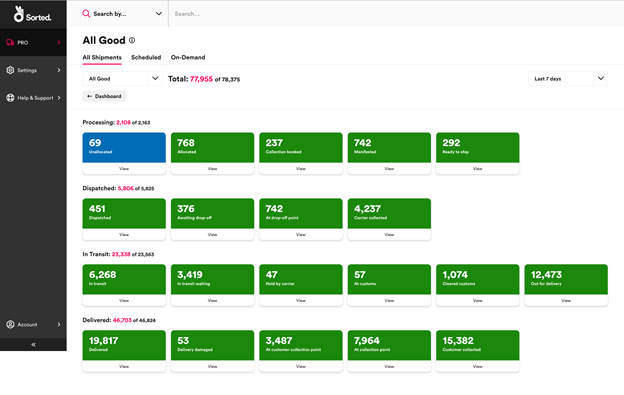
Task: View the 292 Ready to ship shipments
Action: coord(478,169)
